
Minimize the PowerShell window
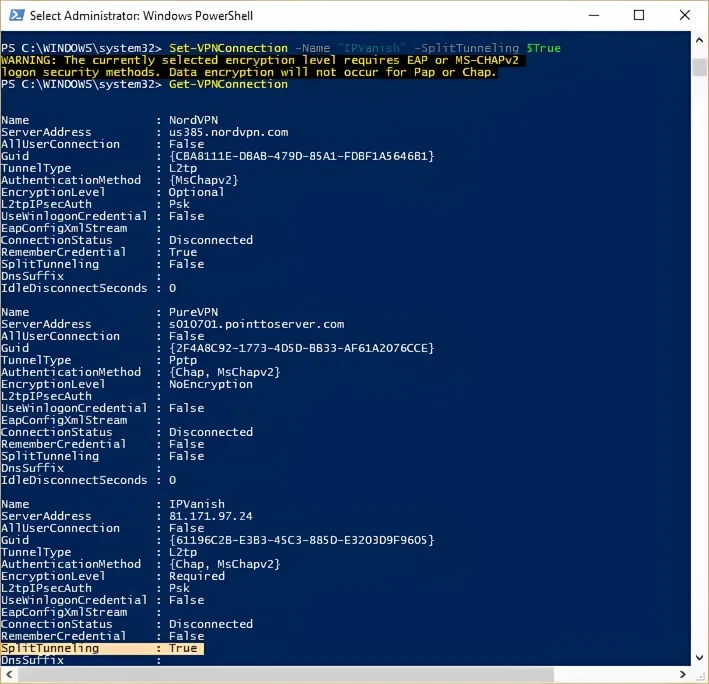(x=594, y=15)
